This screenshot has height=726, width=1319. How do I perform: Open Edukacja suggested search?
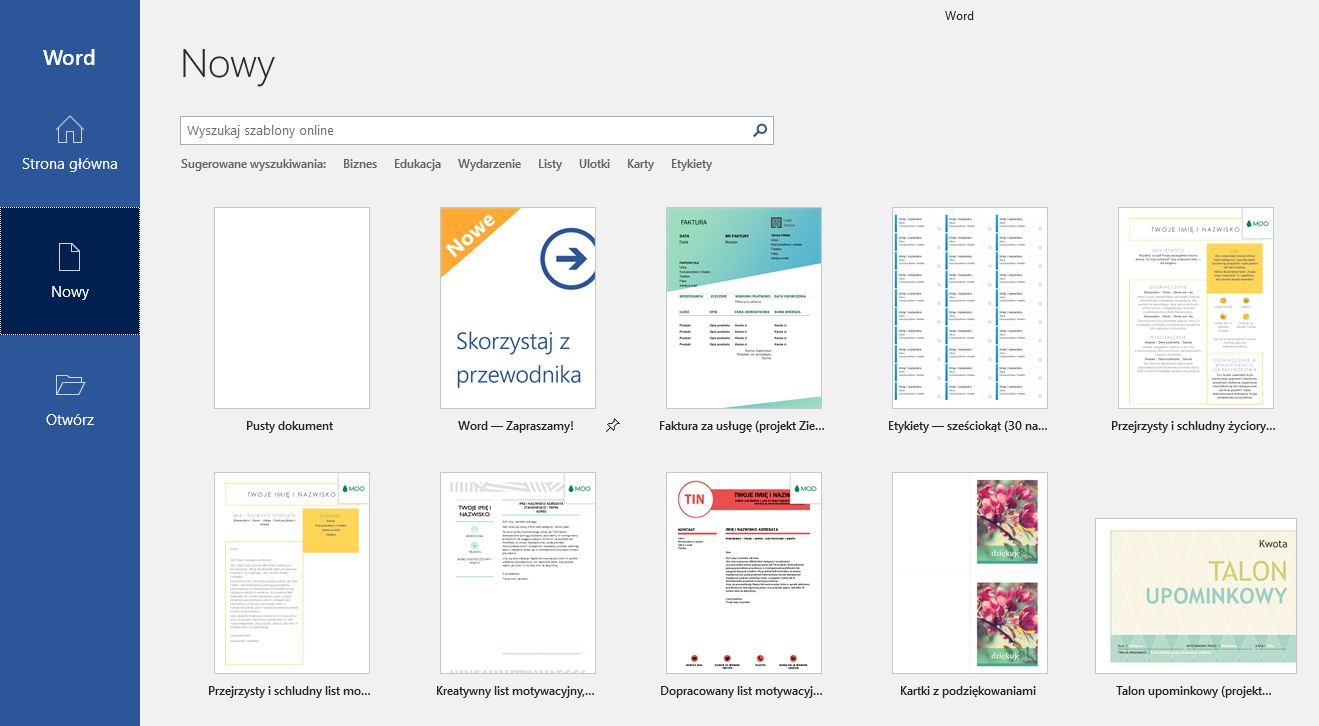[417, 163]
